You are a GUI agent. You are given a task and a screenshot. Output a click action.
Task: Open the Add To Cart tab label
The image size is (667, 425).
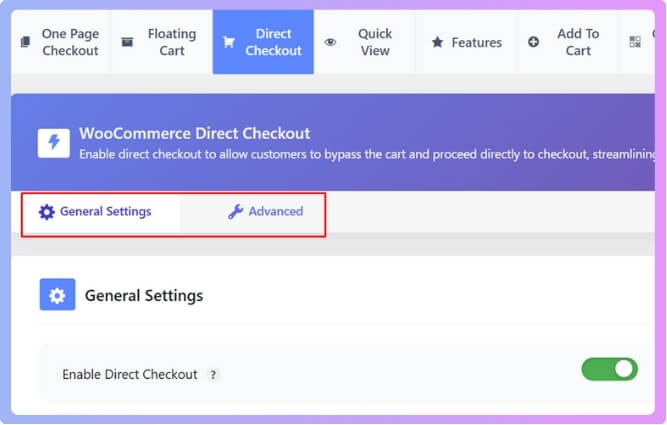pos(578,42)
